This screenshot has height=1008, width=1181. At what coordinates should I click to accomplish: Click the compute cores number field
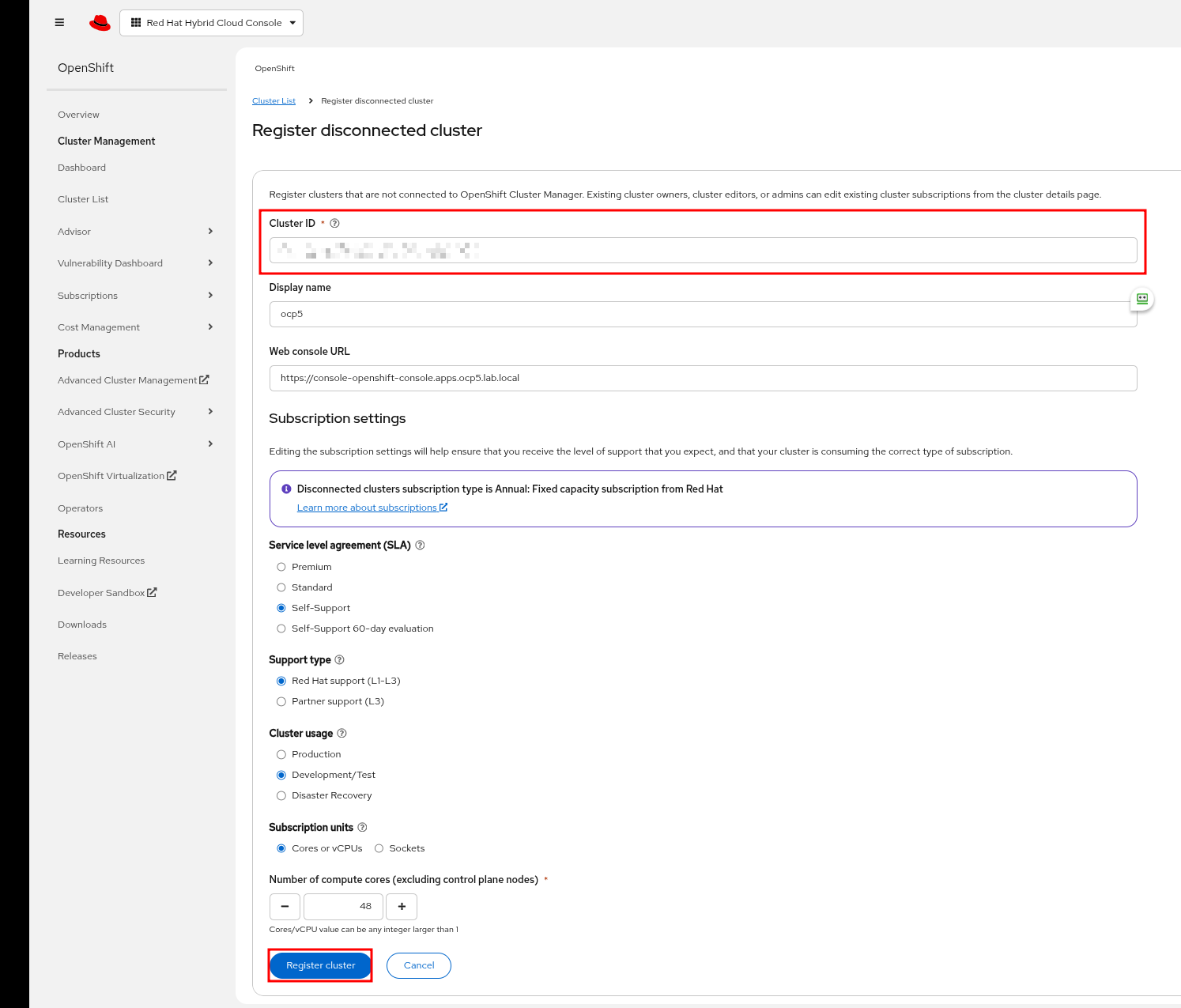tap(343, 907)
